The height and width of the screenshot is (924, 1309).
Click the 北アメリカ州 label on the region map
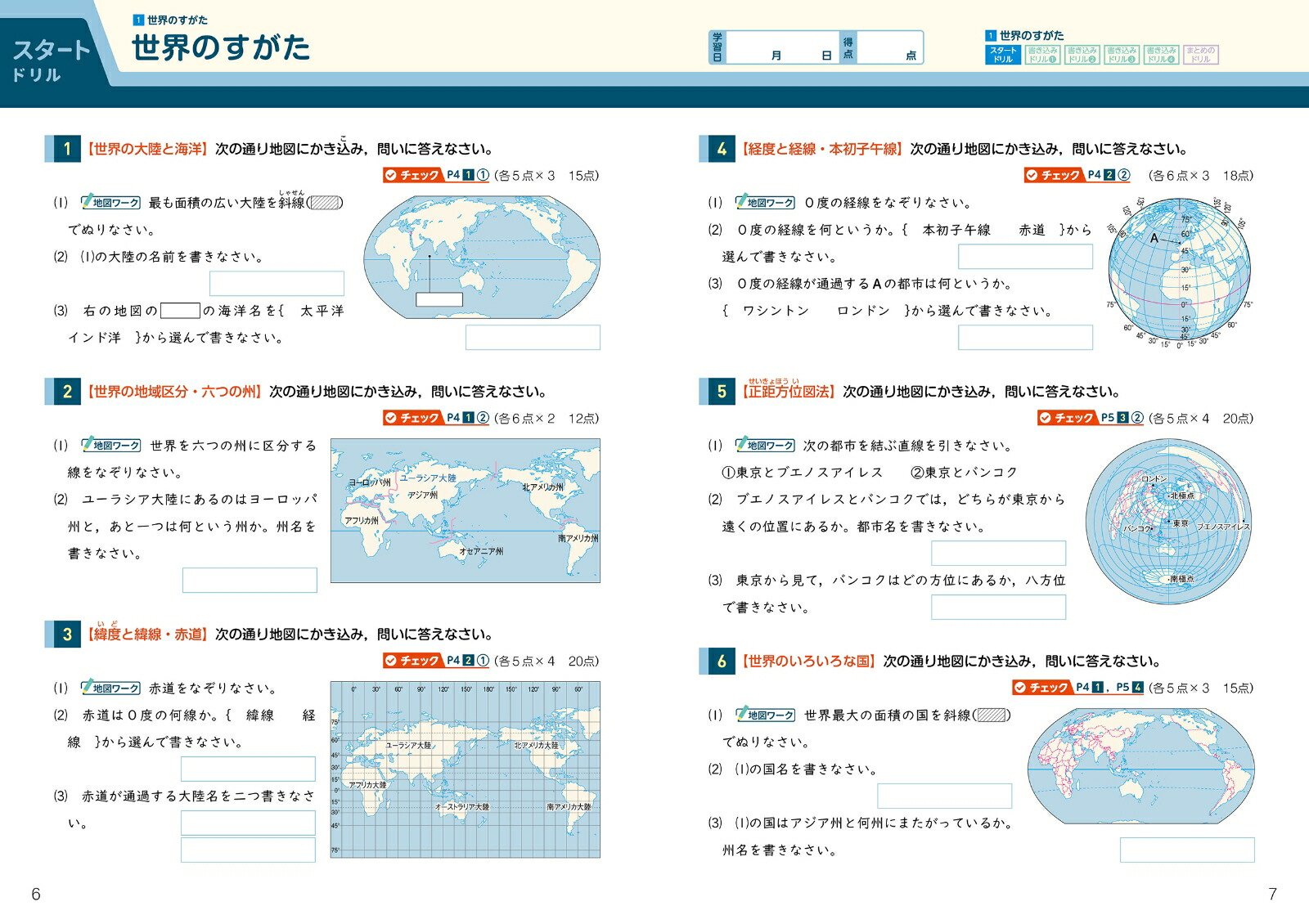tap(542, 487)
